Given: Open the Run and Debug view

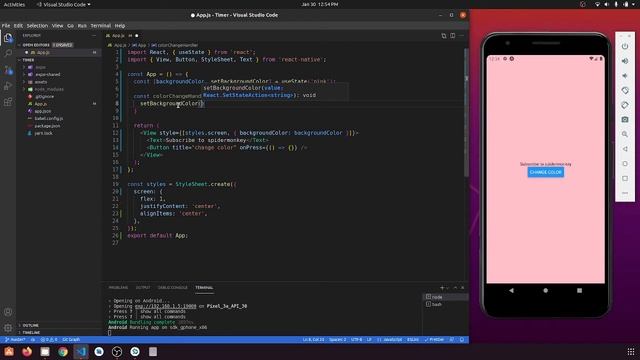Looking at the screenshot, I should coord(8,86).
